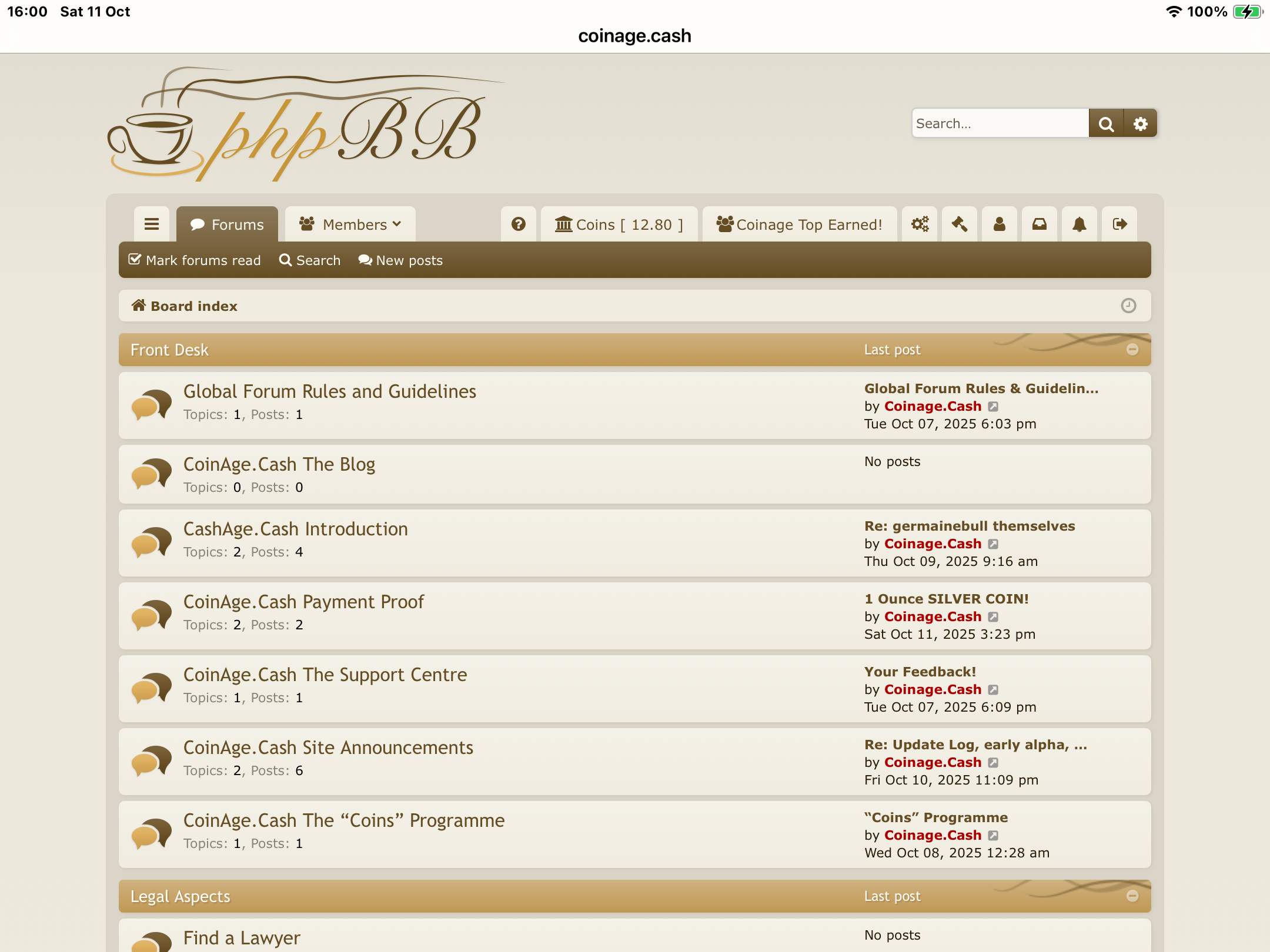Select the Forums tab
This screenshot has height=952, width=1270.
pyautogui.click(x=227, y=224)
